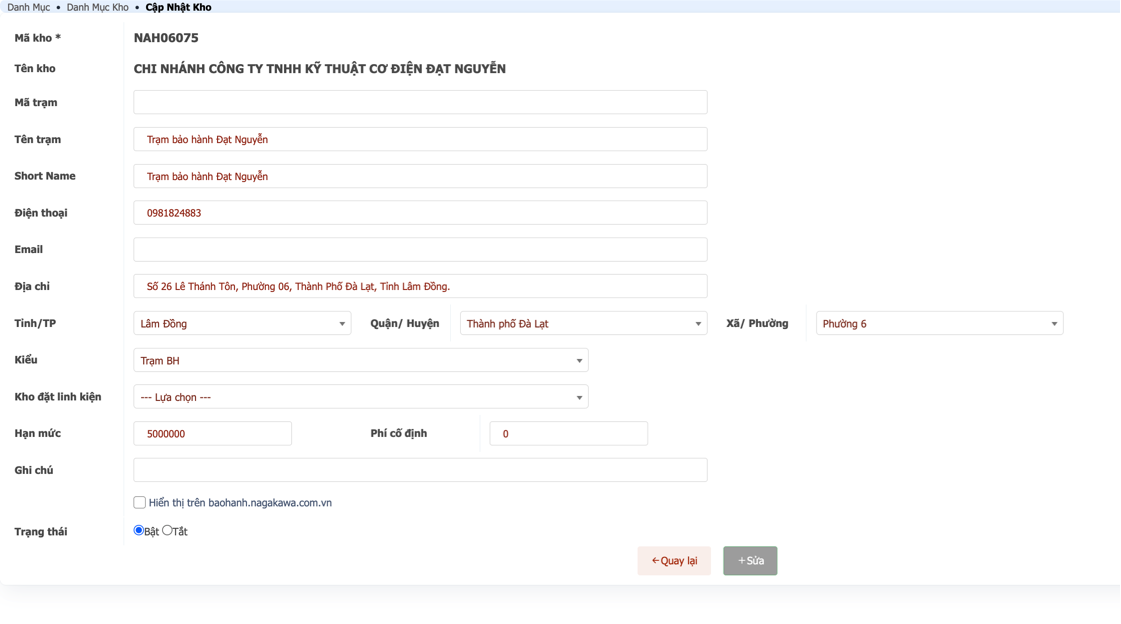Viewport: 1121px width, 624px height.
Task: Select the Bật radio button
Action: pos(139,530)
